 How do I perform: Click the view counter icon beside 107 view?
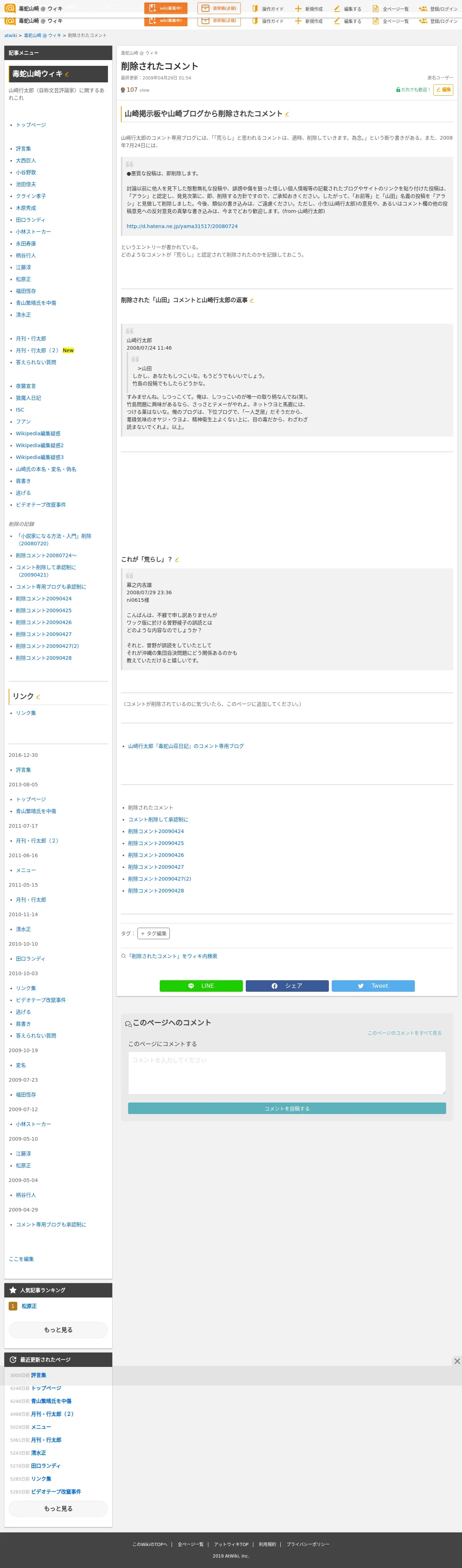[123, 90]
